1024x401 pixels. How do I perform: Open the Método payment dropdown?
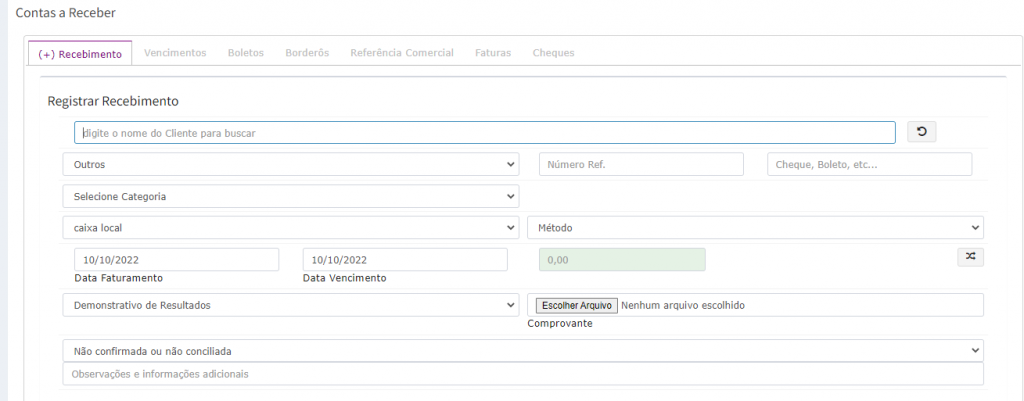pos(755,228)
